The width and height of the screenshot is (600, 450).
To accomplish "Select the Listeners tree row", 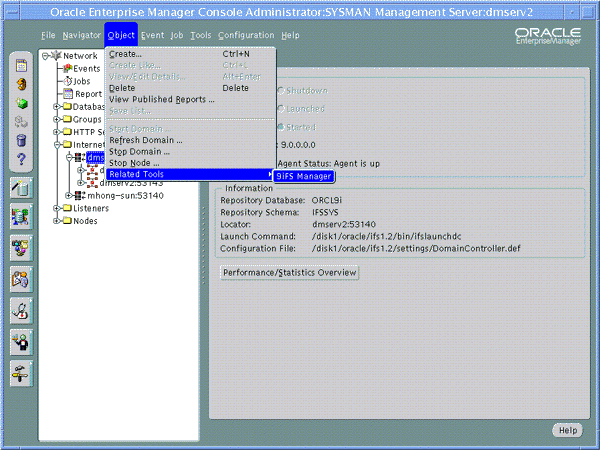I will [x=91, y=208].
